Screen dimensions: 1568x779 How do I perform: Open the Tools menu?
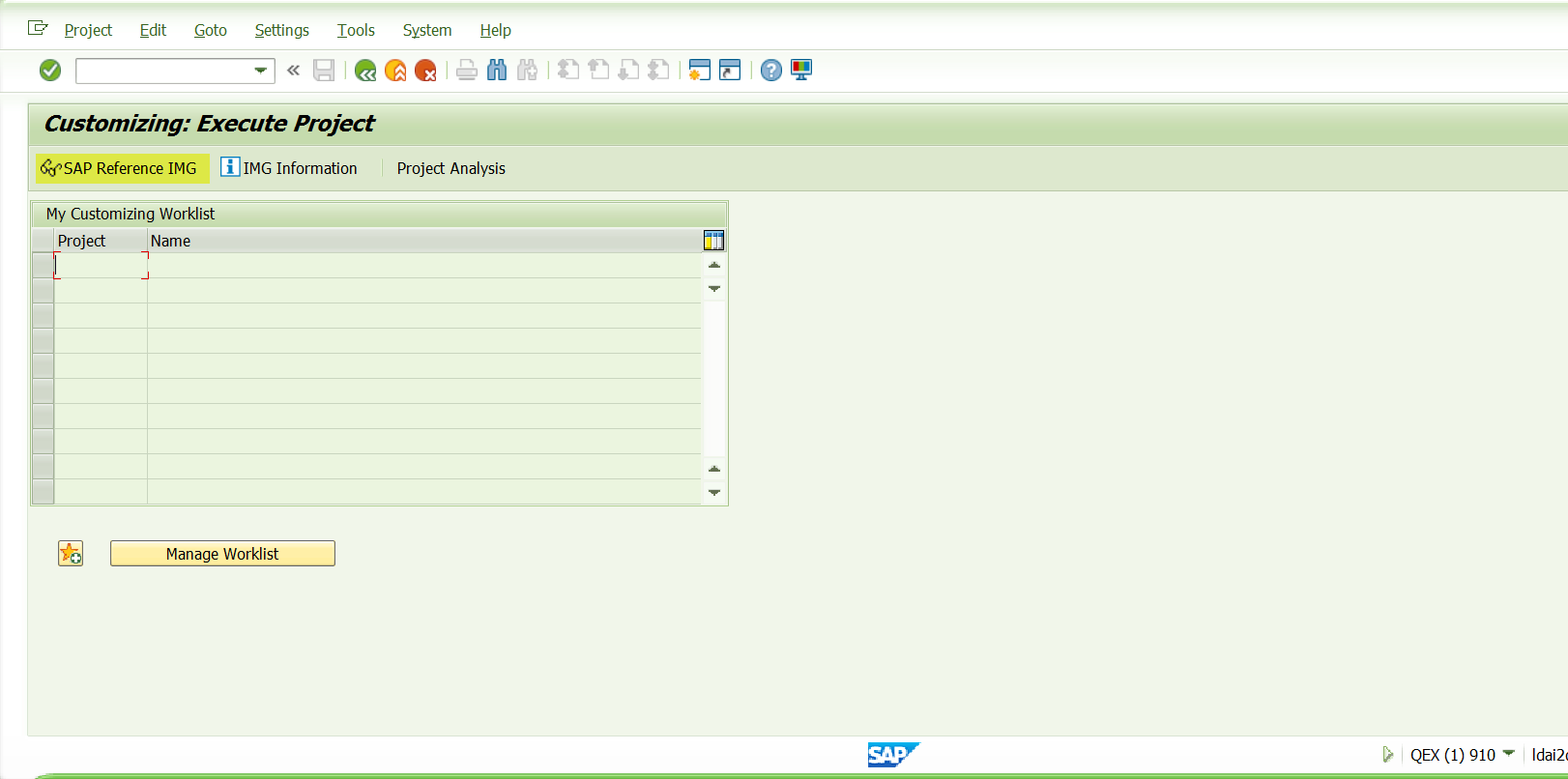pos(356,30)
